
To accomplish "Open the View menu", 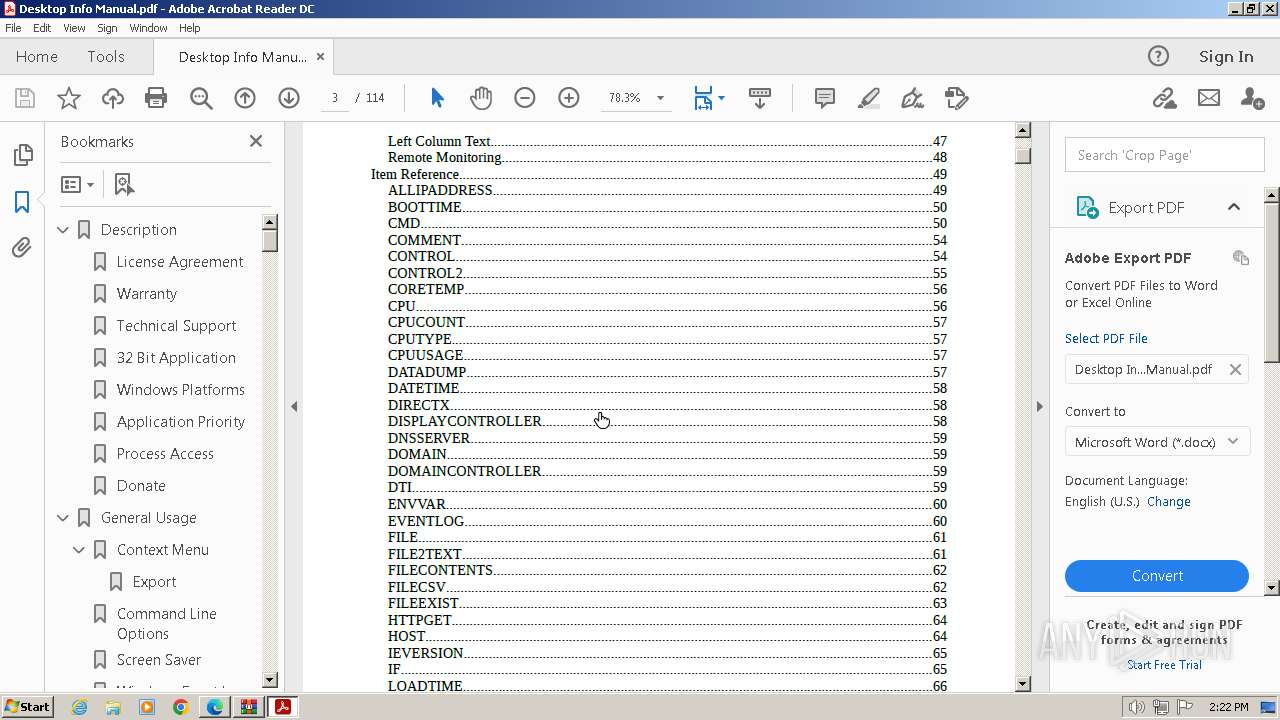I will [74, 28].
